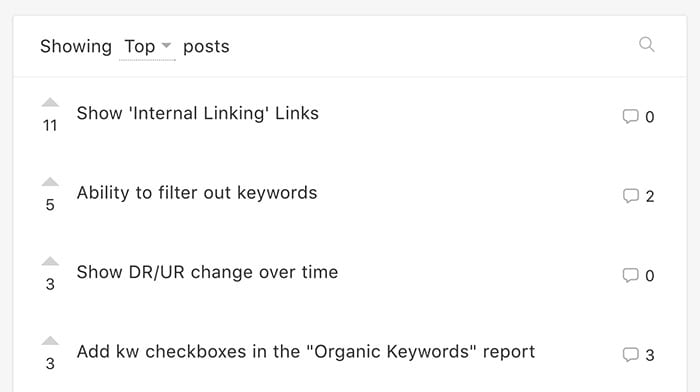
Task: Open 'Show Internal Linking Links' post title
Action: 197,113
